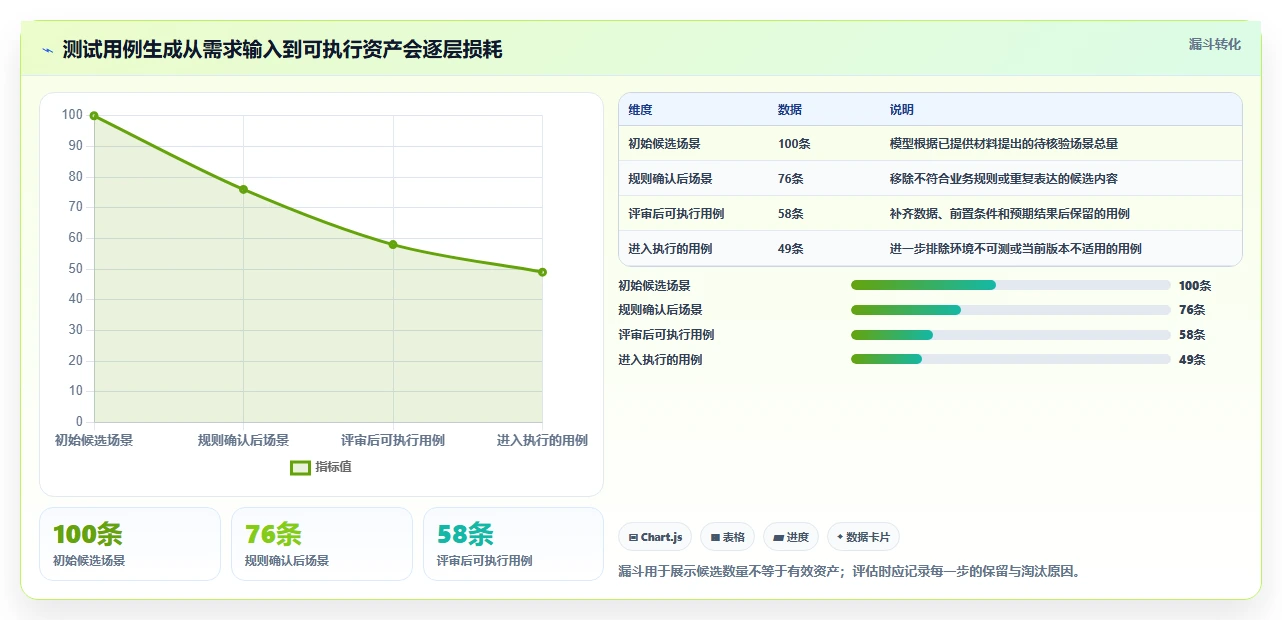Open the 76条 规则确认后场景 data card
Viewport: 1282px width, 620px height.
click(322, 544)
